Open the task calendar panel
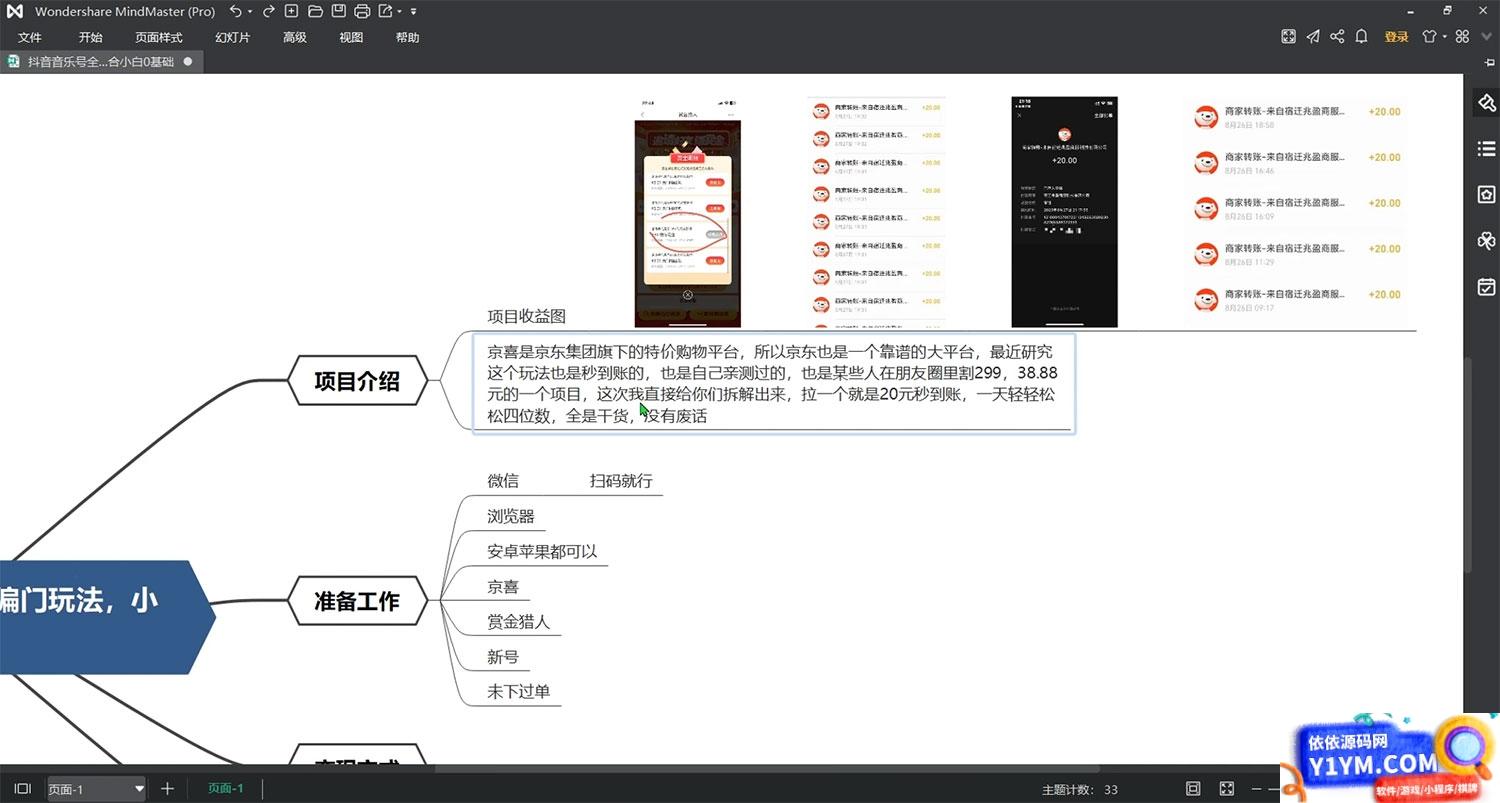 click(x=1486, y=287)
